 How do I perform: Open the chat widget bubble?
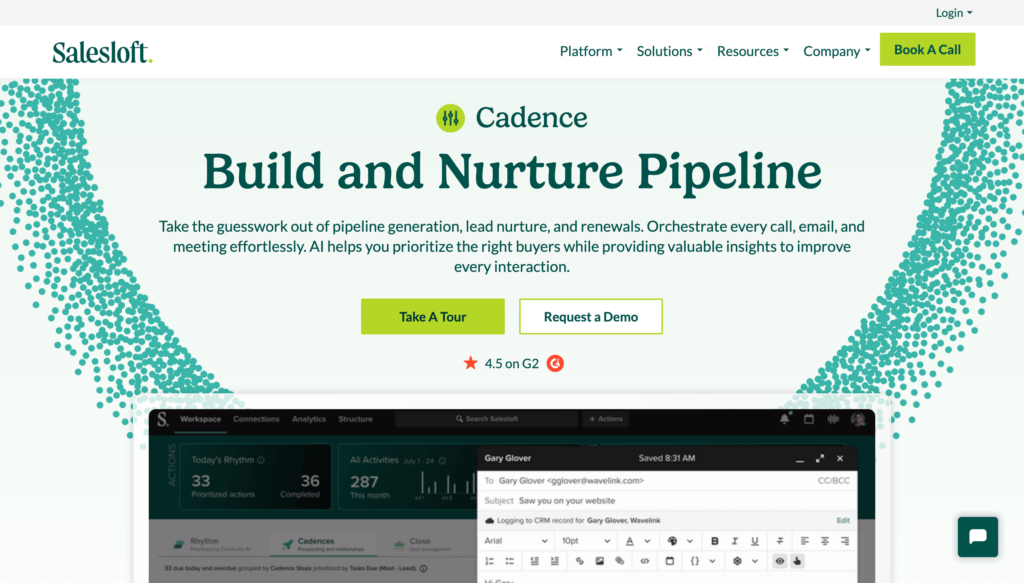978,537
